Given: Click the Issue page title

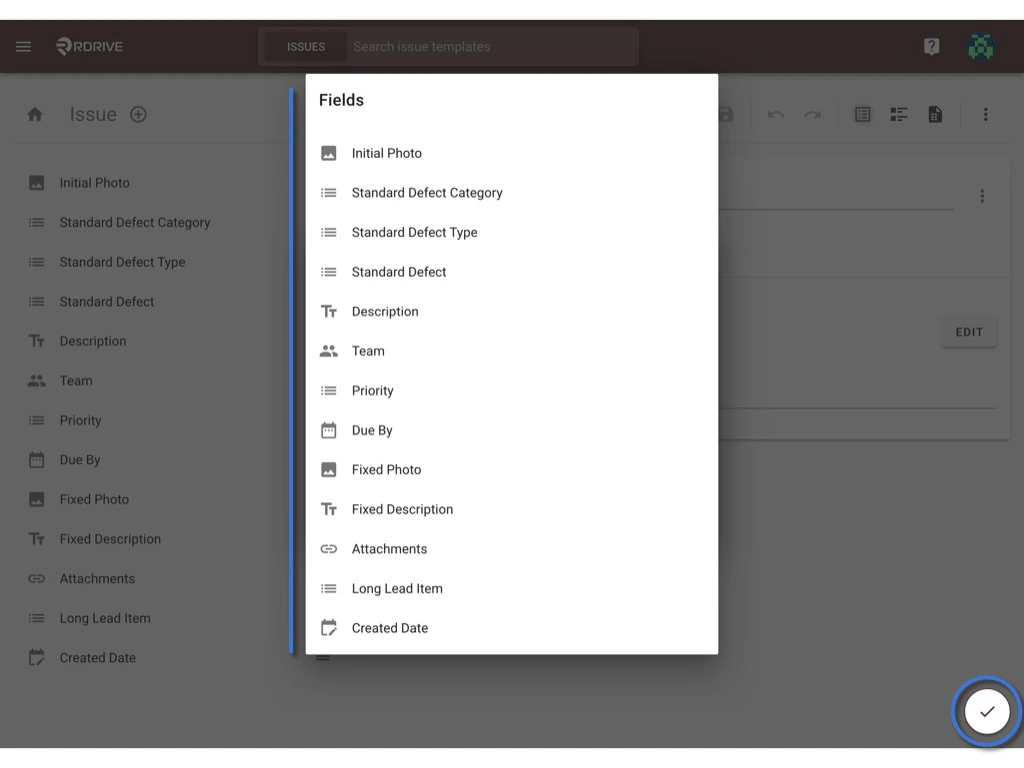Looking at the screenshot, I should (x=93, y=114).
